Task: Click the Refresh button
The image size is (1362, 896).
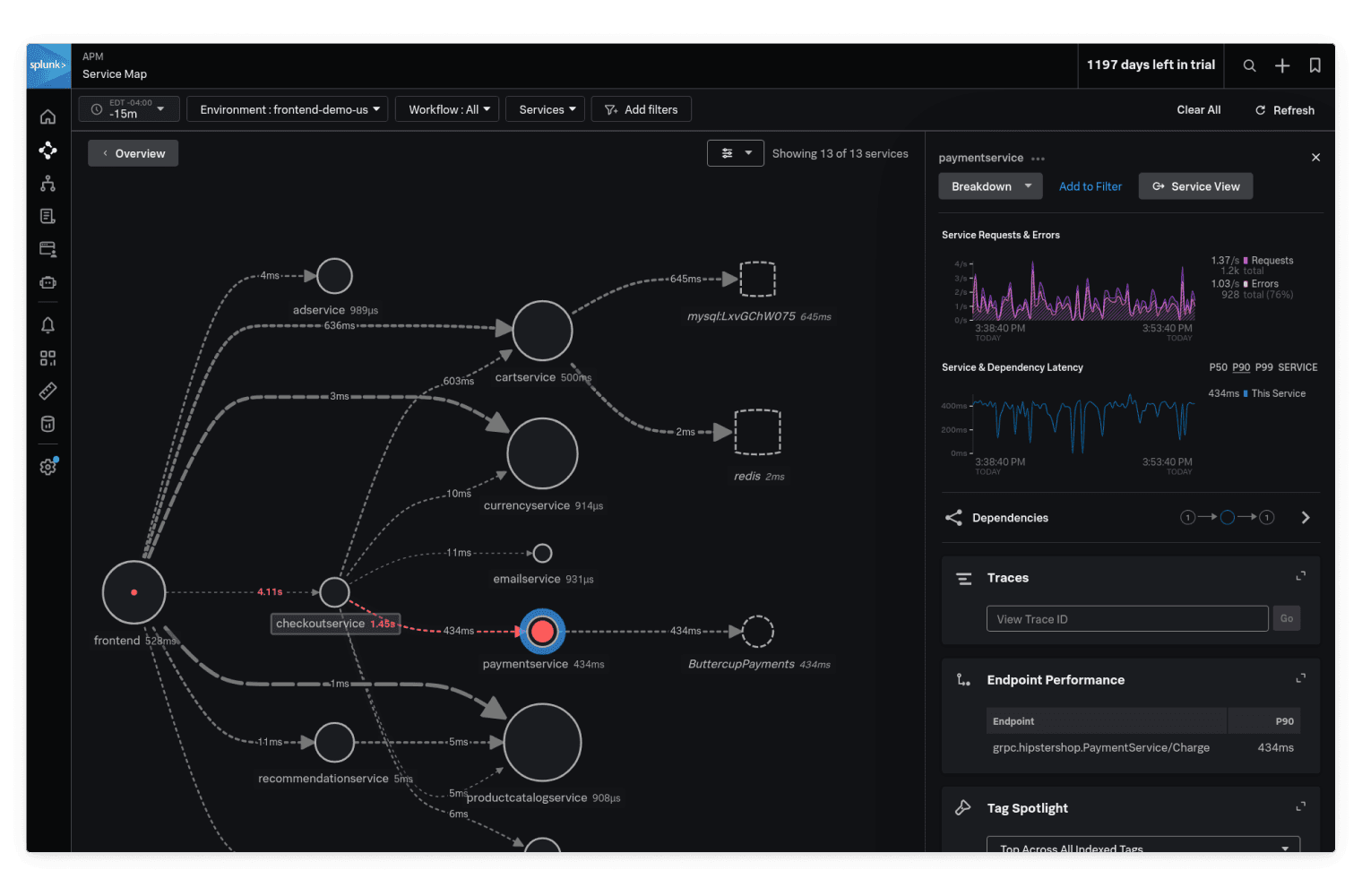Action: pyautogui.click(x=1284, y=109)
